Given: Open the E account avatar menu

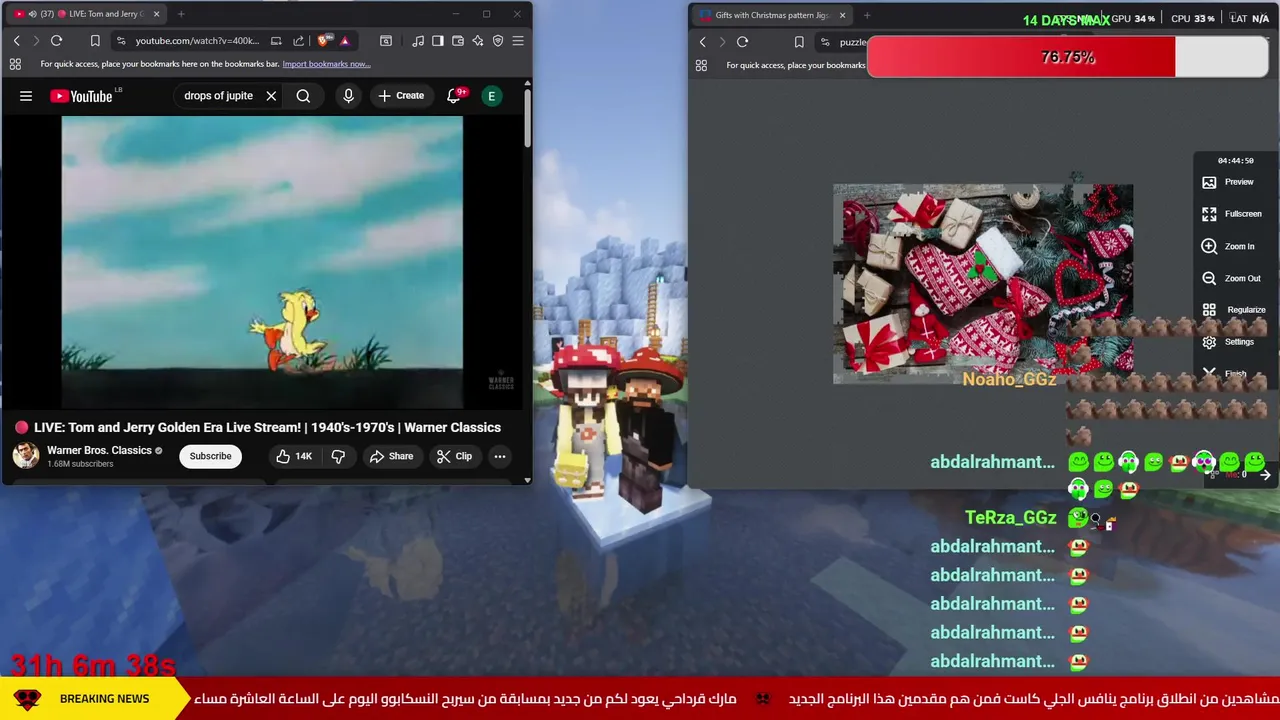Looking at the screenshot, I should pyautogui.click(x=491, y=96).
